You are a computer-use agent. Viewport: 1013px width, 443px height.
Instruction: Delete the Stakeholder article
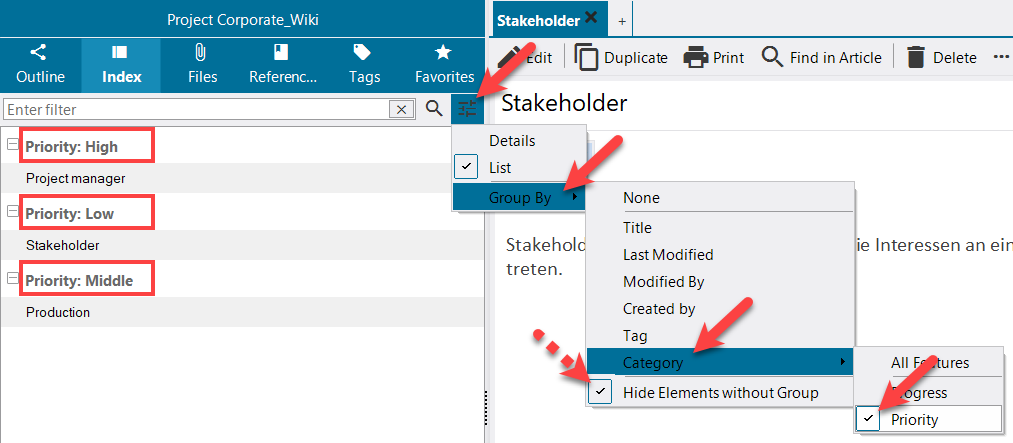pos(941,57)
